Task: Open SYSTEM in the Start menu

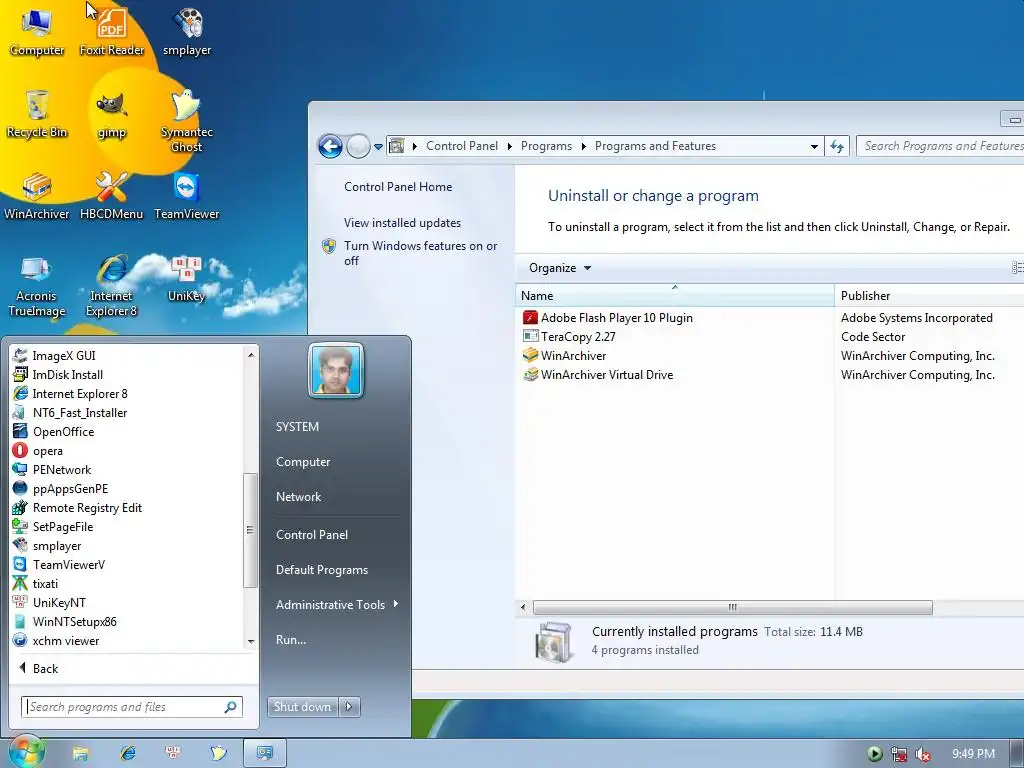Action: (297, 426)
